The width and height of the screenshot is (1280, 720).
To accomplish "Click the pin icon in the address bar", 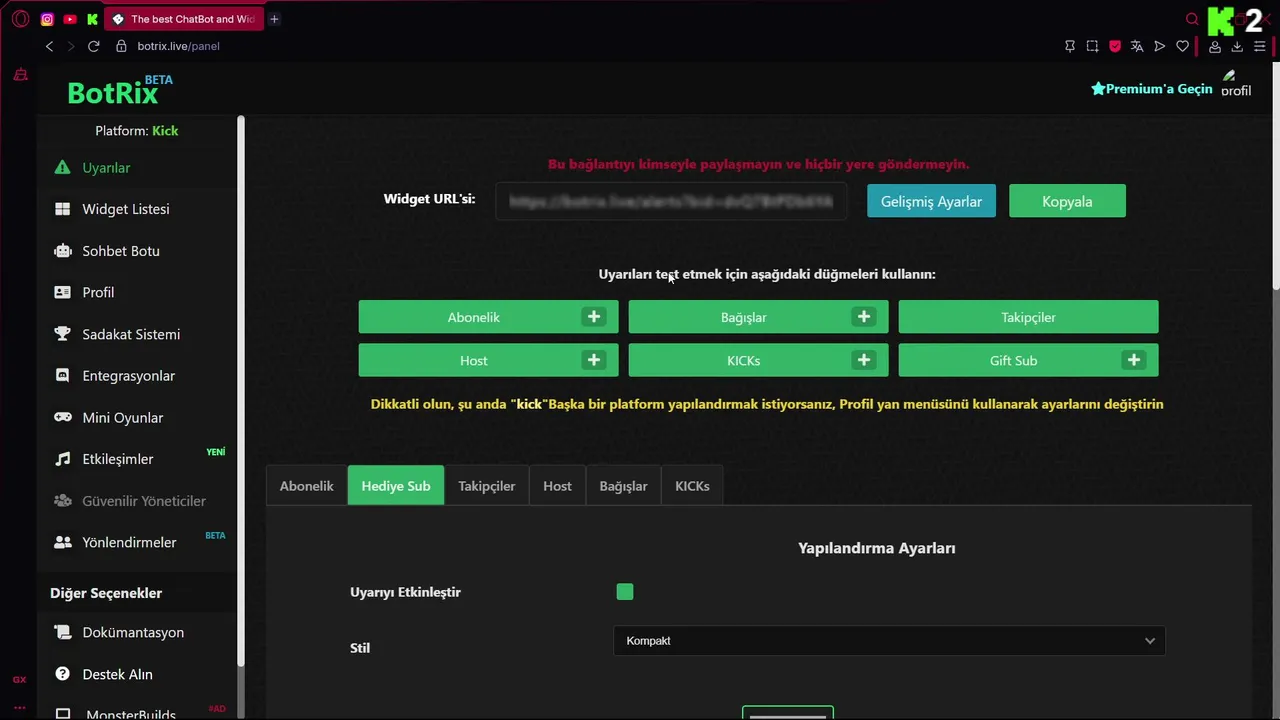I will point(1070,46).
